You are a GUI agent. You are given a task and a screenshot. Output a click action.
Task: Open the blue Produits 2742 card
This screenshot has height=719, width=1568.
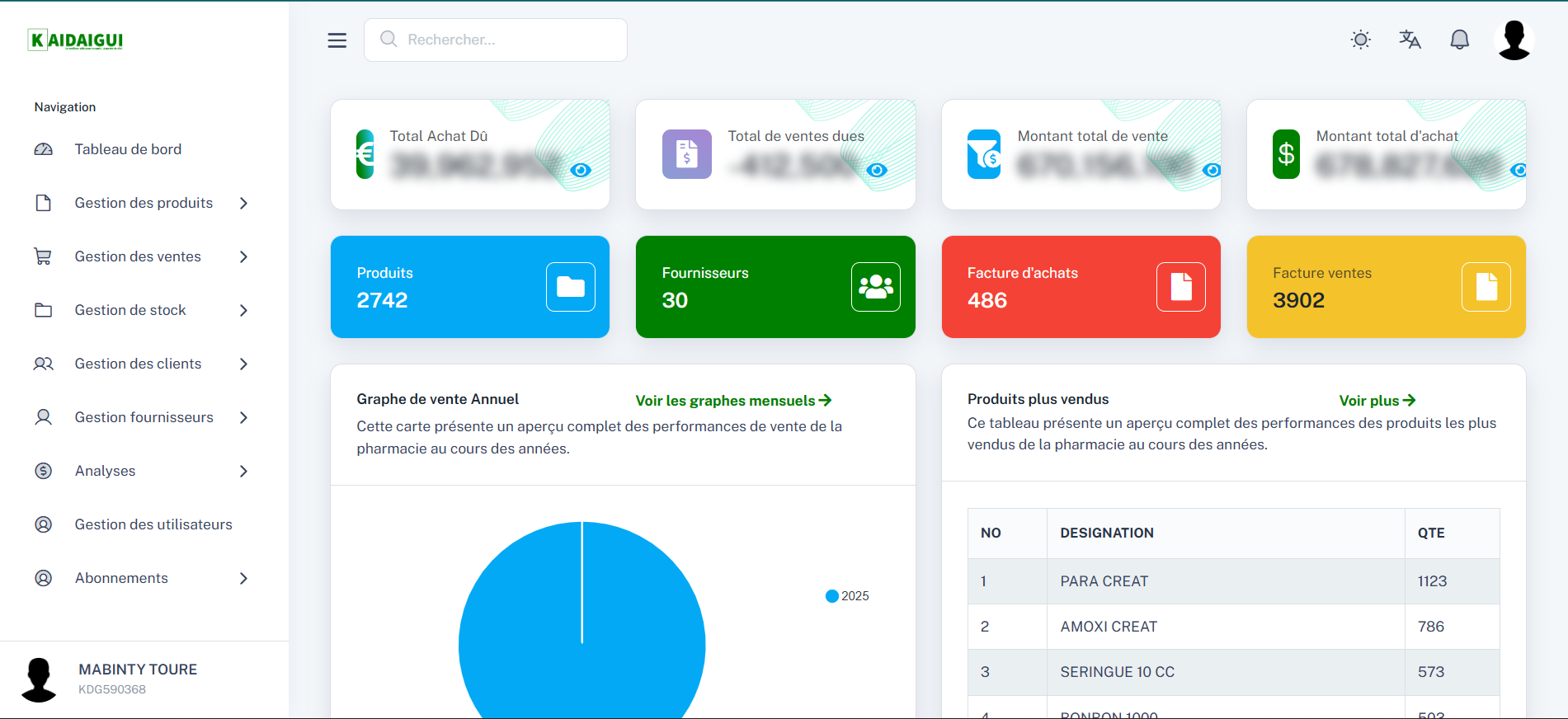470,287
